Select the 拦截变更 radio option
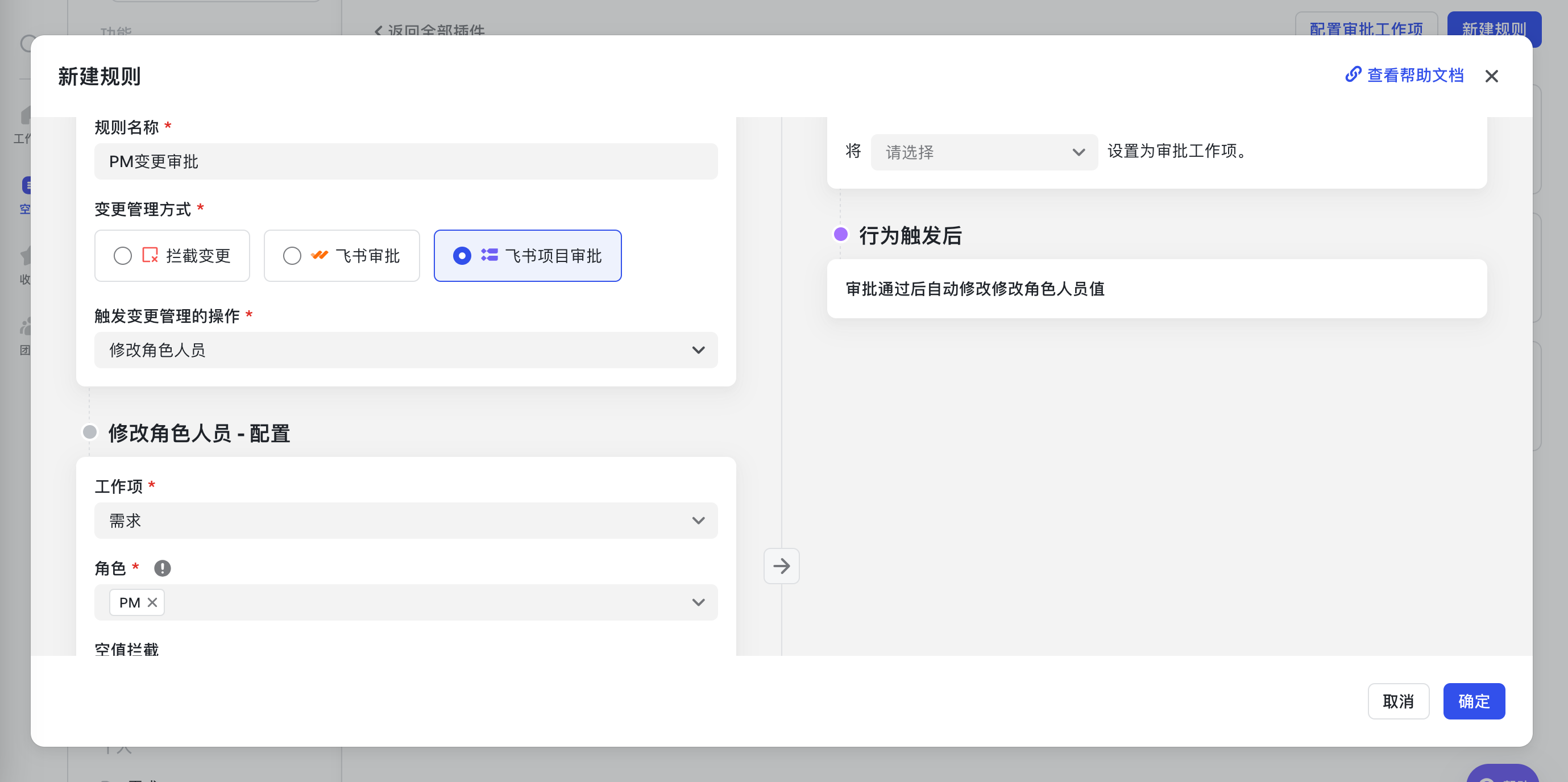The image size is (1568, 782). click(172, 256)
